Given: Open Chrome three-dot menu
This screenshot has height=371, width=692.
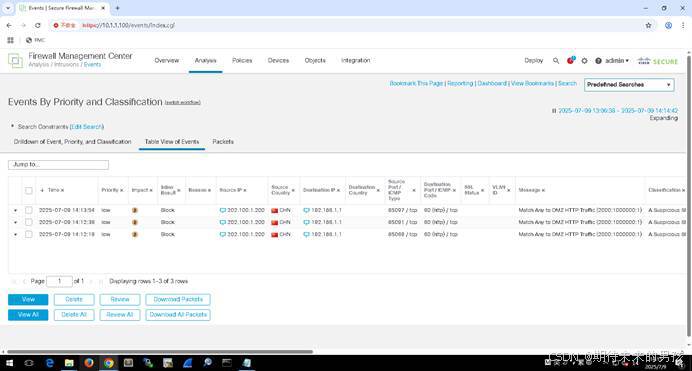Looking at the screenshot, I should (x=683, y=26).
